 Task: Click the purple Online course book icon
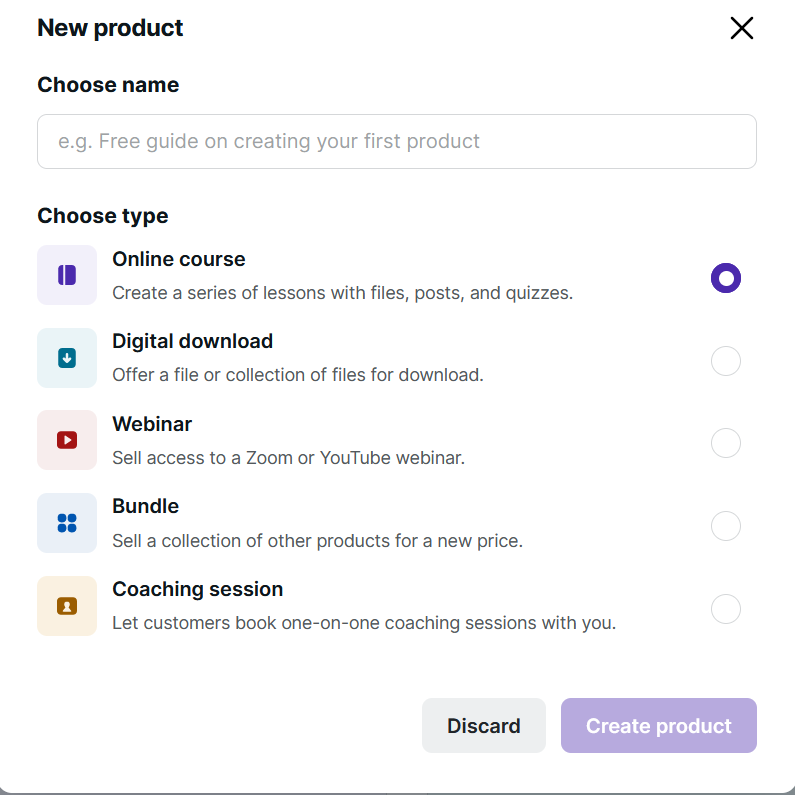pyautogui.click(x=67, y=275)
